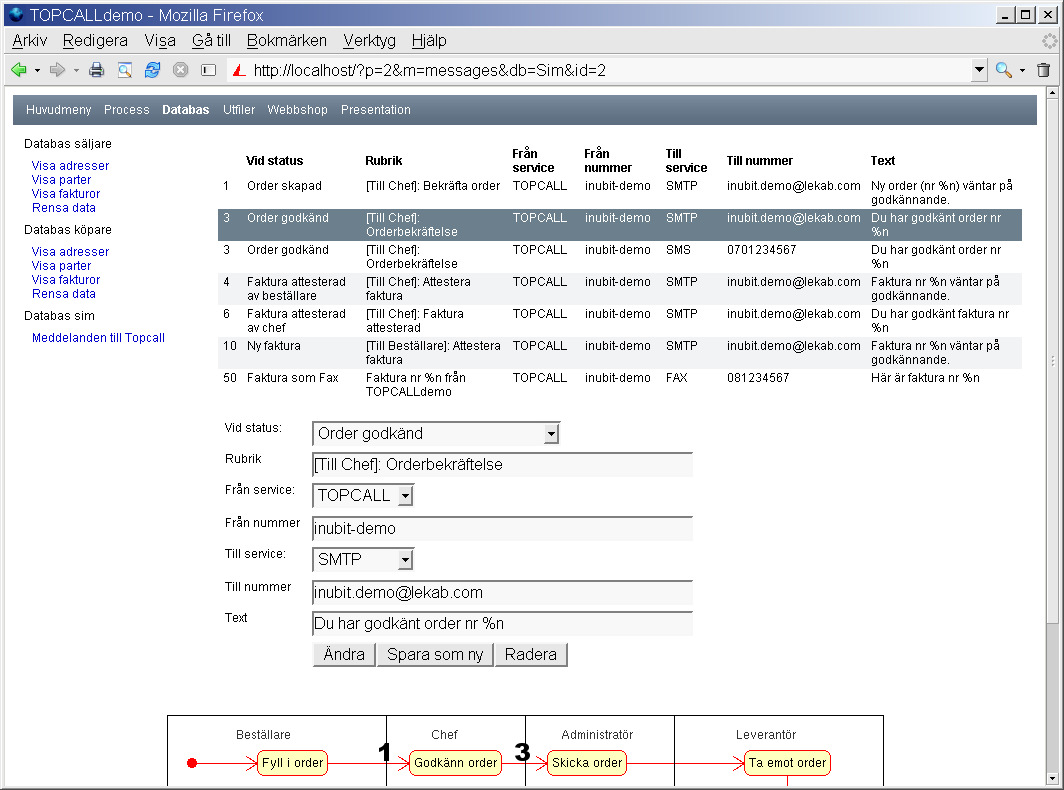Go to Huvudmeny in the navigation bar
The height and width of the screenshot is (790, 1064).
(x=58, y=110)
